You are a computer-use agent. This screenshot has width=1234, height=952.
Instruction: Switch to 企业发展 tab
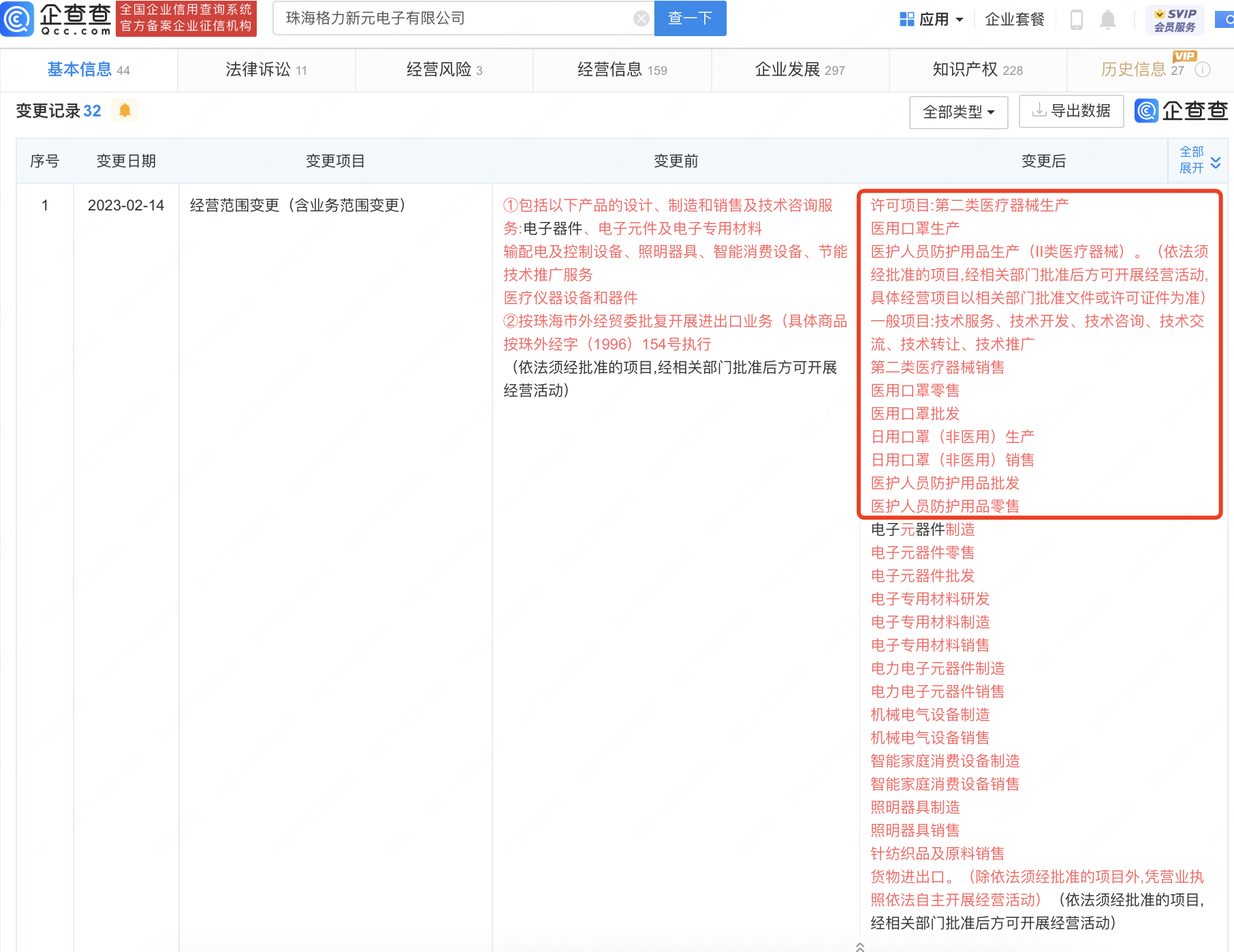(x=800, y=69)
